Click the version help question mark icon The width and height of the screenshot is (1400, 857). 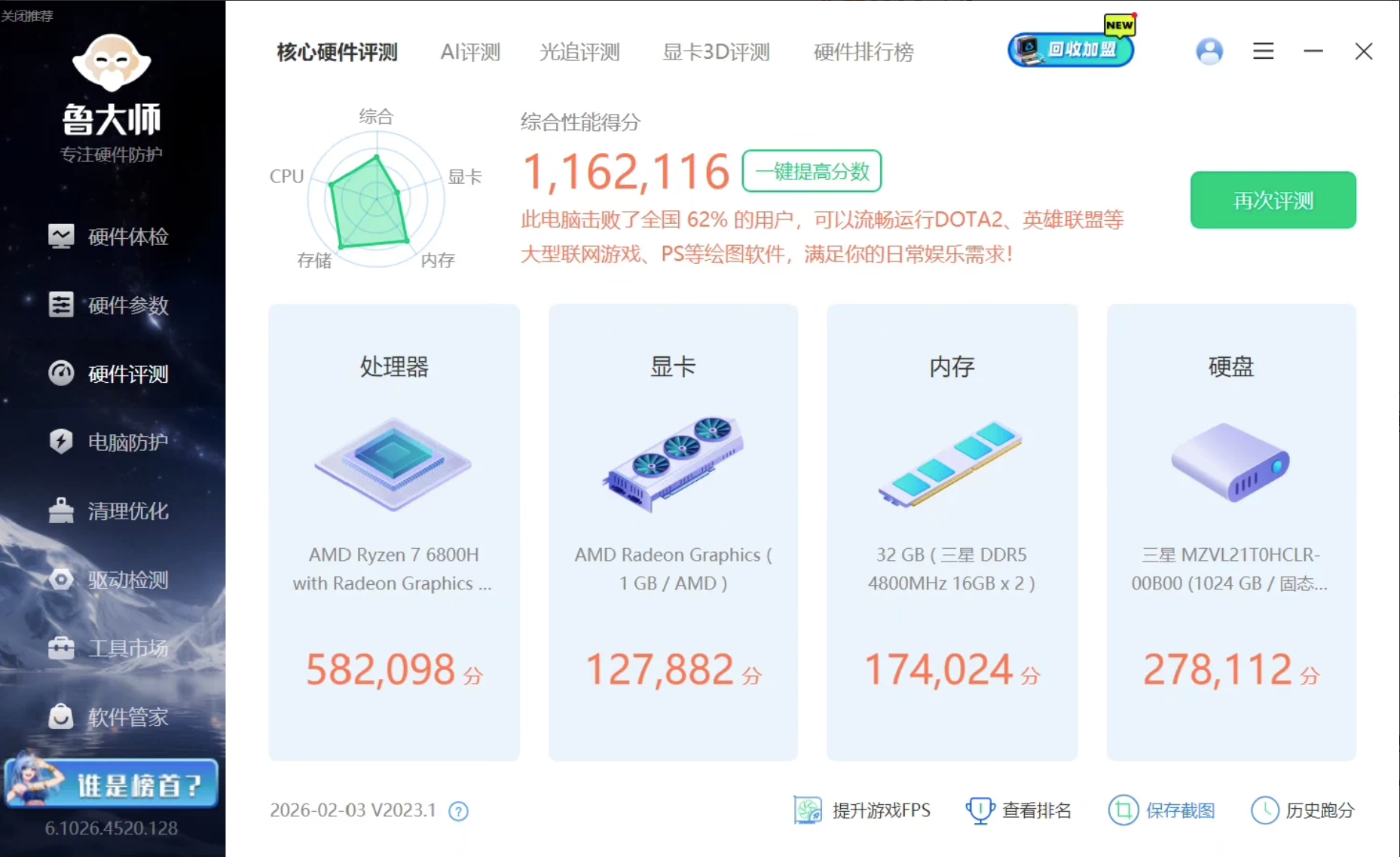(458, 811)
